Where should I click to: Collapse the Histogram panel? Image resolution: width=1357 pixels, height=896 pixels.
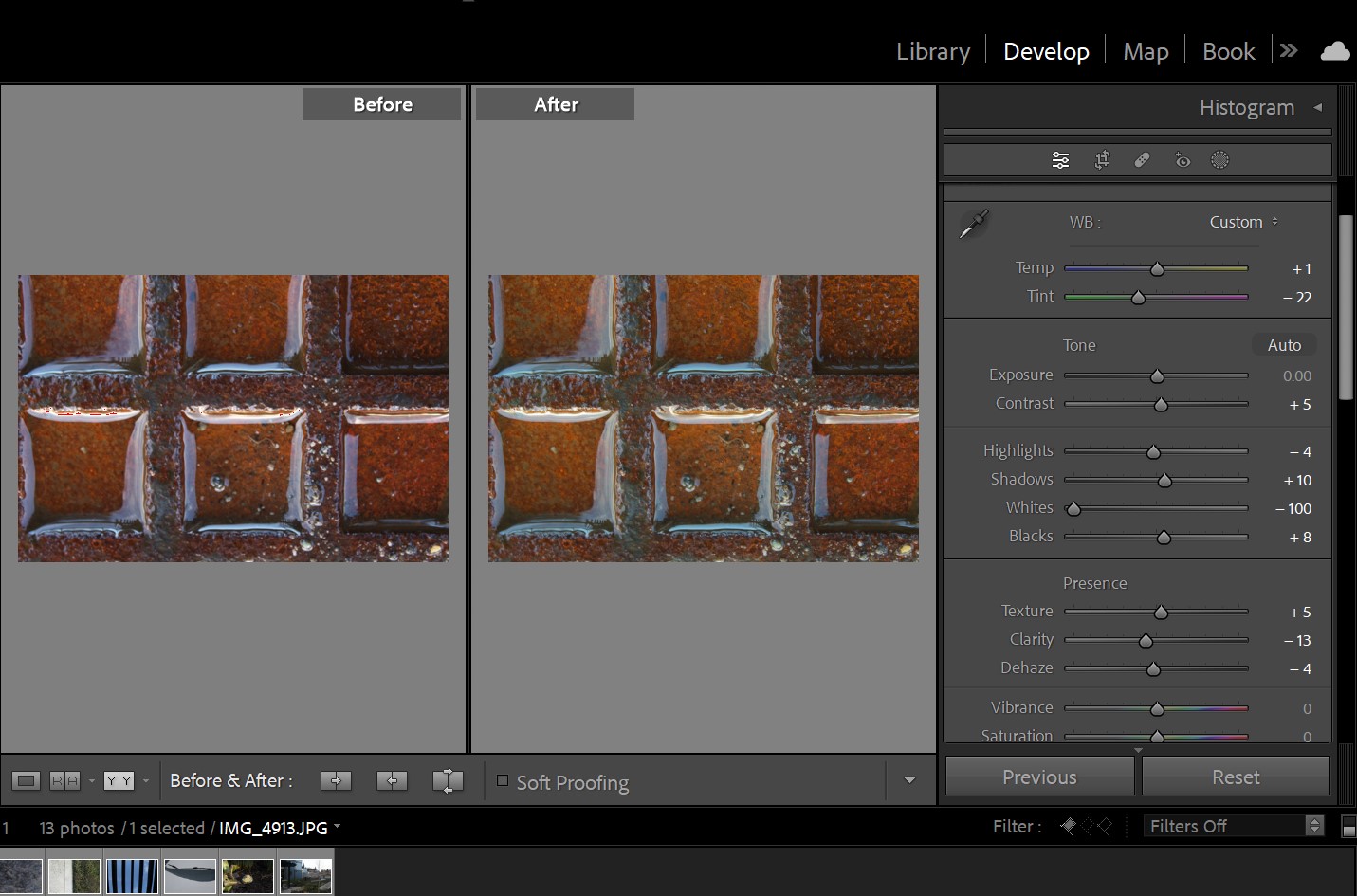(x=1317, y=107)
